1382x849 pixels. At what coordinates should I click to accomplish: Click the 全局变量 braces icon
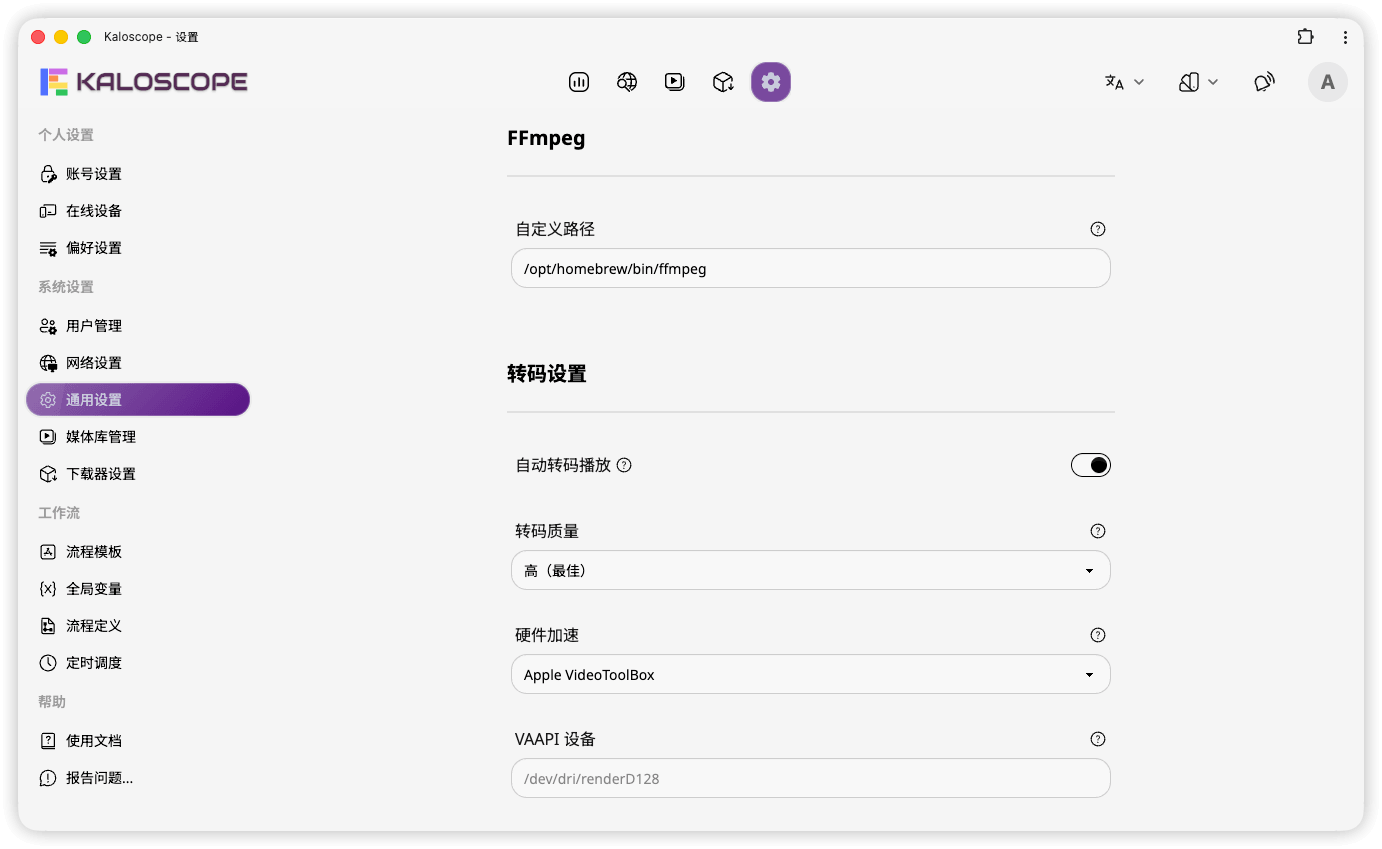point(48,589)
